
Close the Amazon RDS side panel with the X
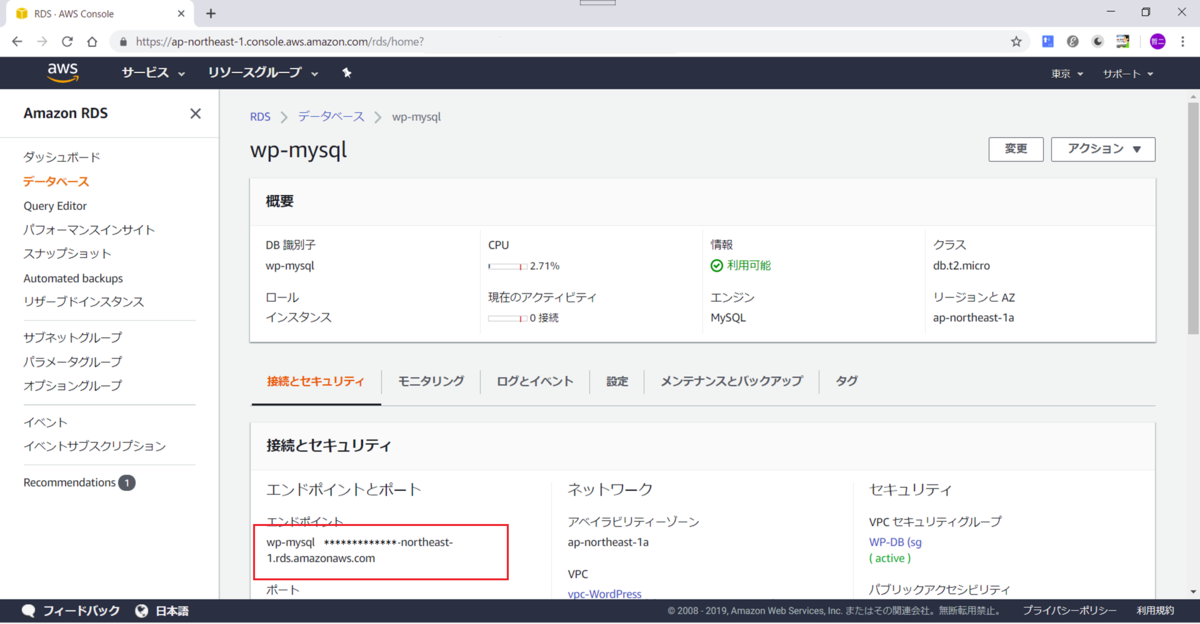pos(195,113)
